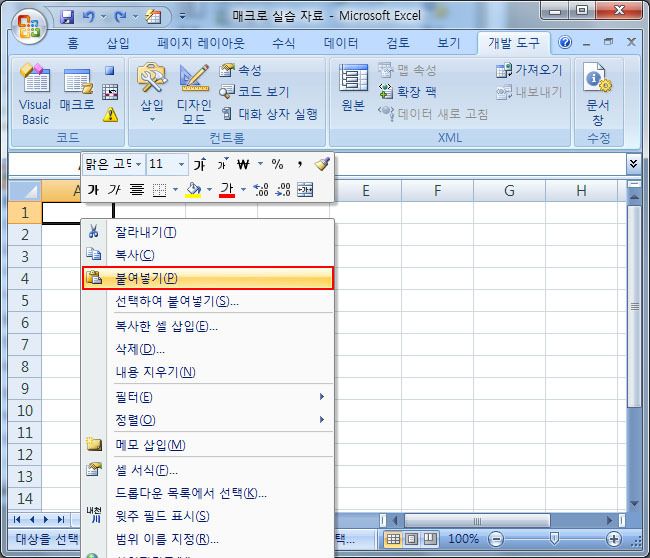Toggle italic in mini toolbar
Screen dimensions: 650x558
click(x=114, y=190)
